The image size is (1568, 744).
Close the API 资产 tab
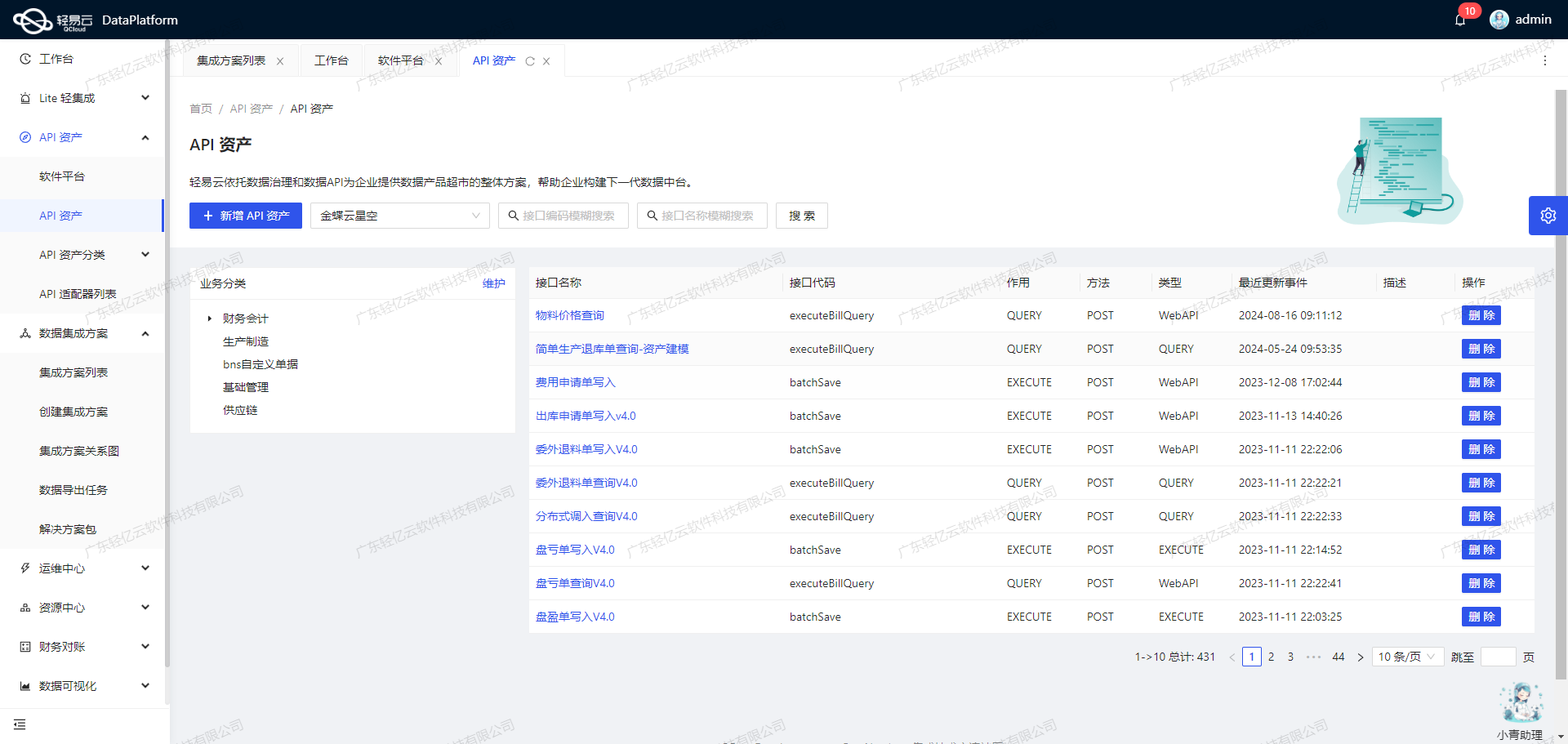(x=546, y=61)
